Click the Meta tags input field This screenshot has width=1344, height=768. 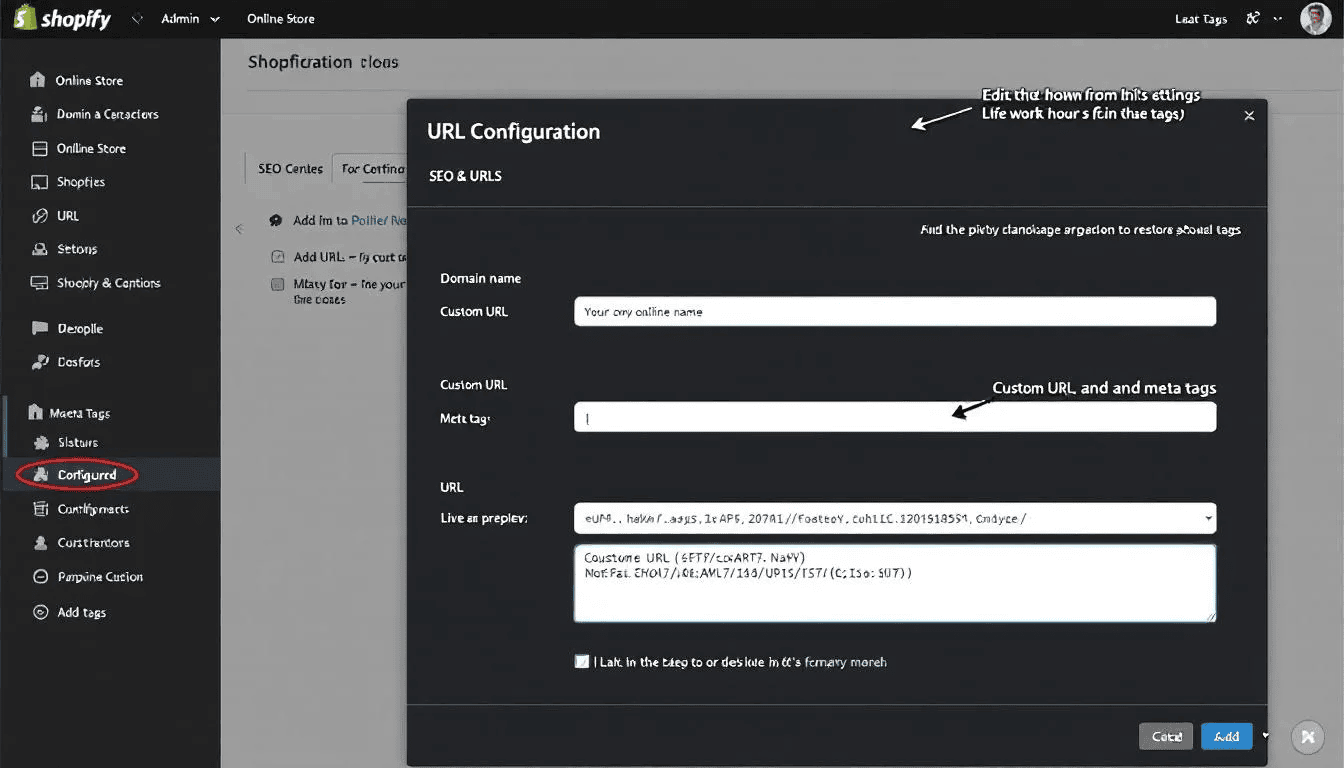(x=894, y=418)
